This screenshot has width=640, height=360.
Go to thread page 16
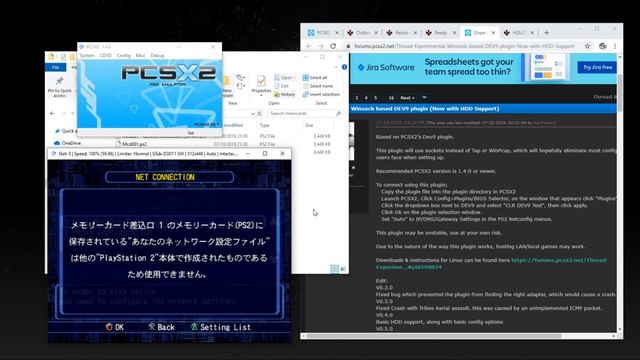(x=391, y=98)
